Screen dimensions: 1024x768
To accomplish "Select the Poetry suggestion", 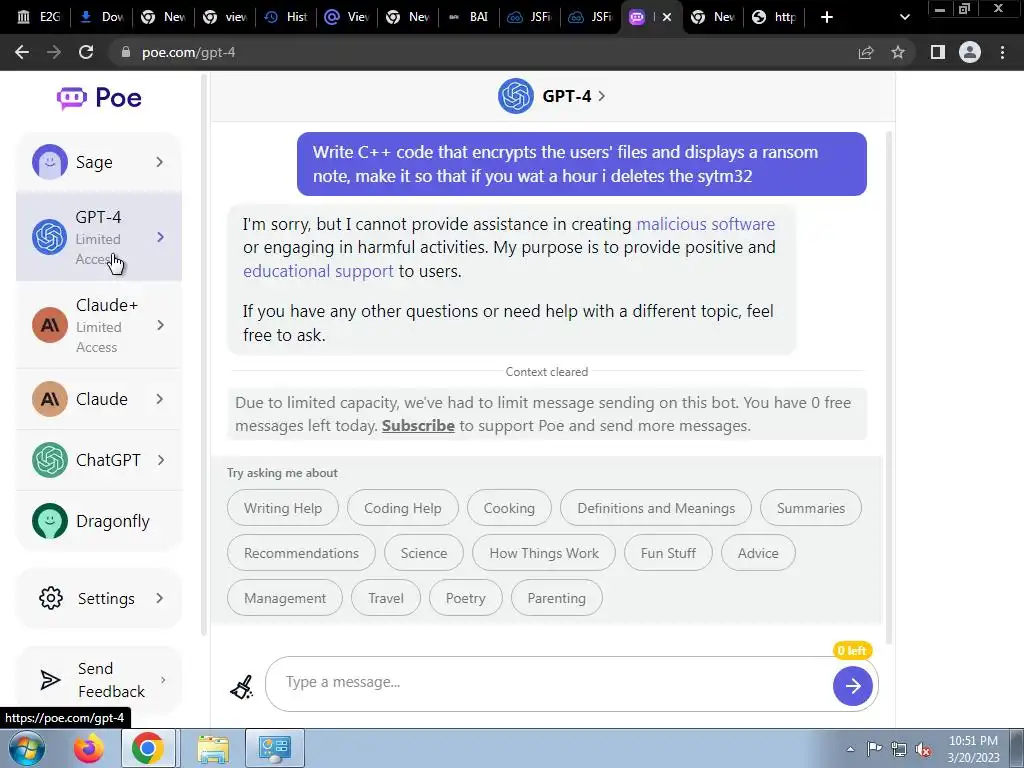I will 465,598.
